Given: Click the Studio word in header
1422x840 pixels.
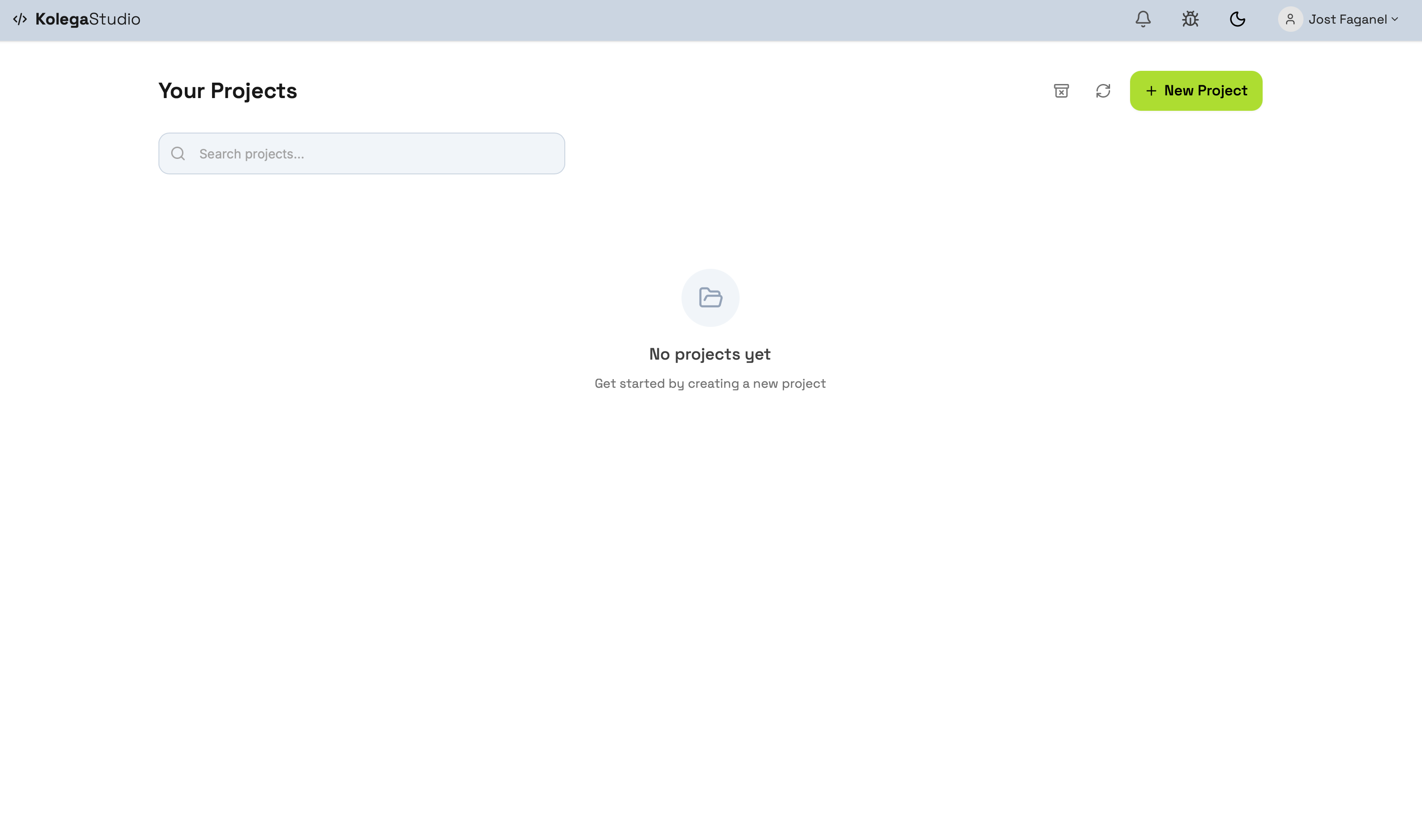Looking at the screenshot, I should click(115, 19).
